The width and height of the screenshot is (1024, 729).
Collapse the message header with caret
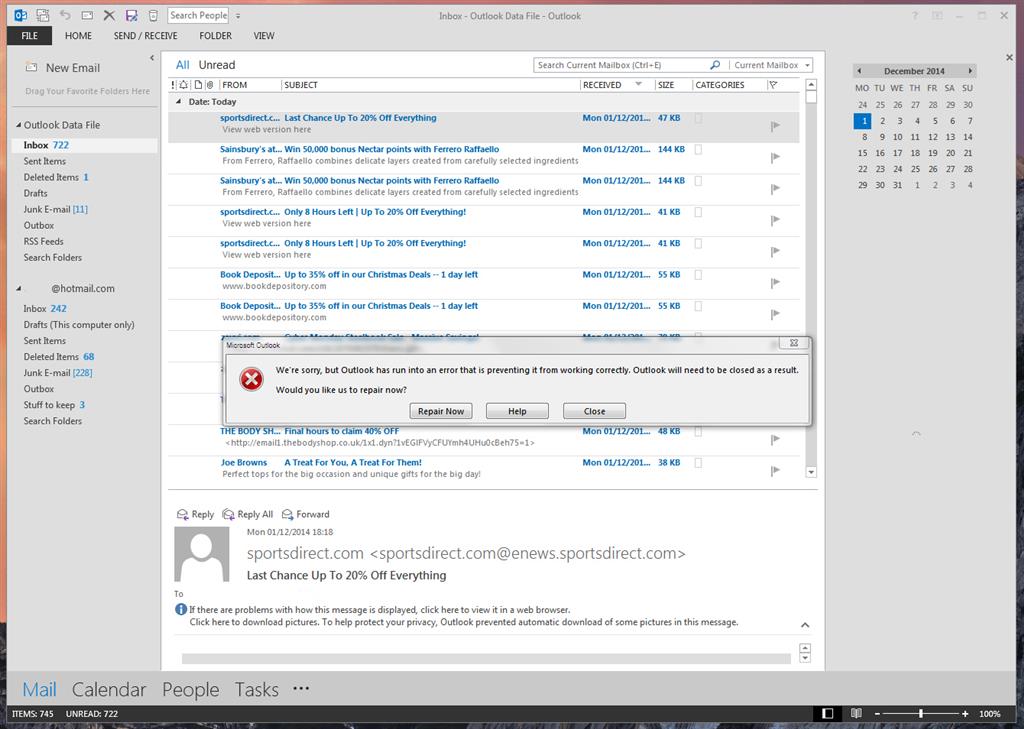(805, 625)
